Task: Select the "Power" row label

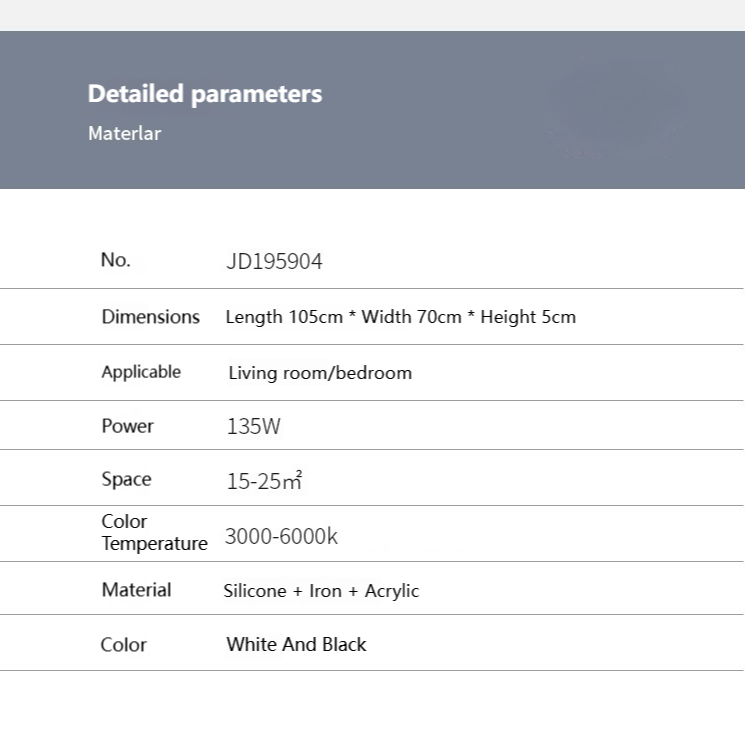Action: pos(127,426)
